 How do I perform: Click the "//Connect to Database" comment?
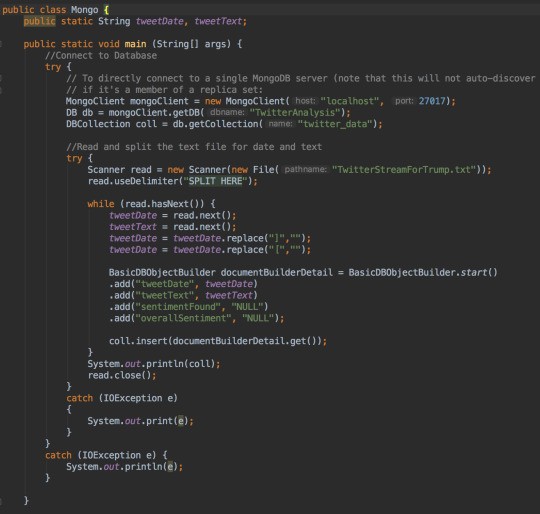pos(101,55)
